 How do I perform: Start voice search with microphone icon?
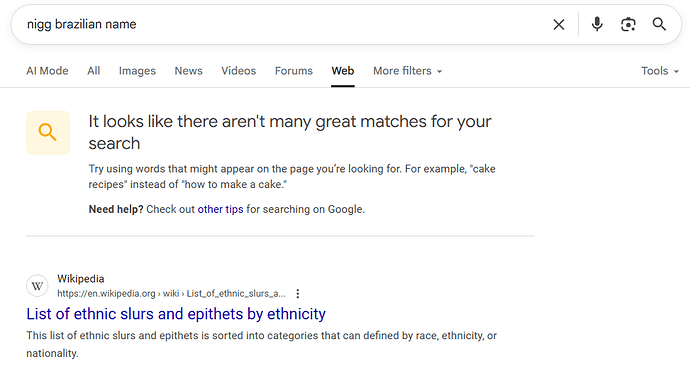(x=597, y=24)
